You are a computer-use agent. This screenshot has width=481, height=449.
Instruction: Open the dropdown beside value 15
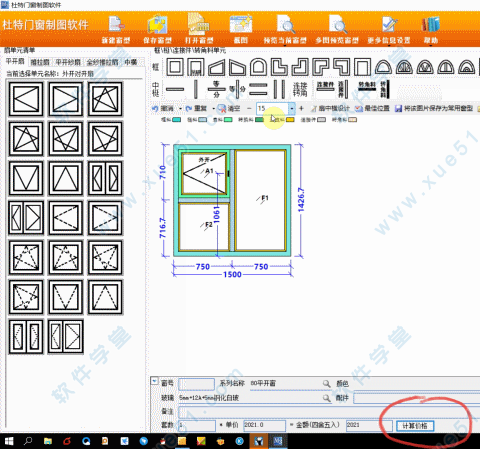[292, 108]
